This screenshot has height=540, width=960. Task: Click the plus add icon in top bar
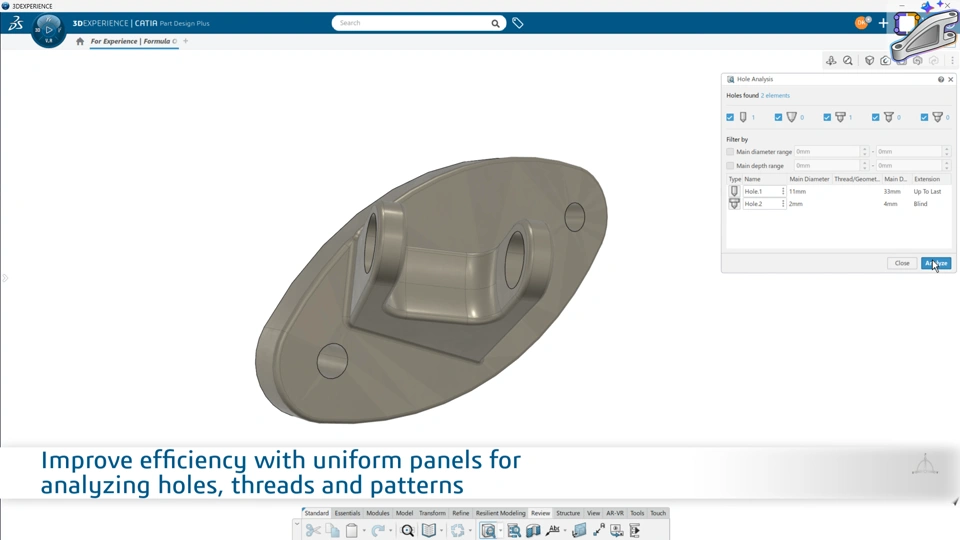[x=883, y=23]
